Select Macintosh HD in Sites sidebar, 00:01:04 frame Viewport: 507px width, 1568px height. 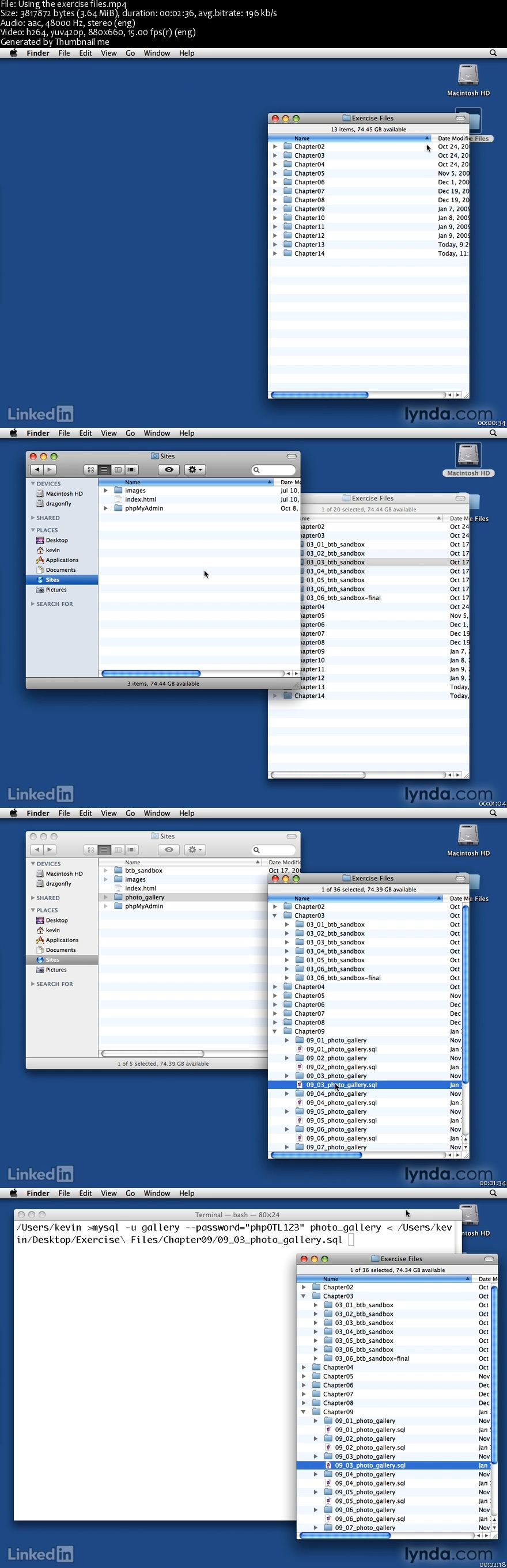pyautogui.click(x=64, y=493)
